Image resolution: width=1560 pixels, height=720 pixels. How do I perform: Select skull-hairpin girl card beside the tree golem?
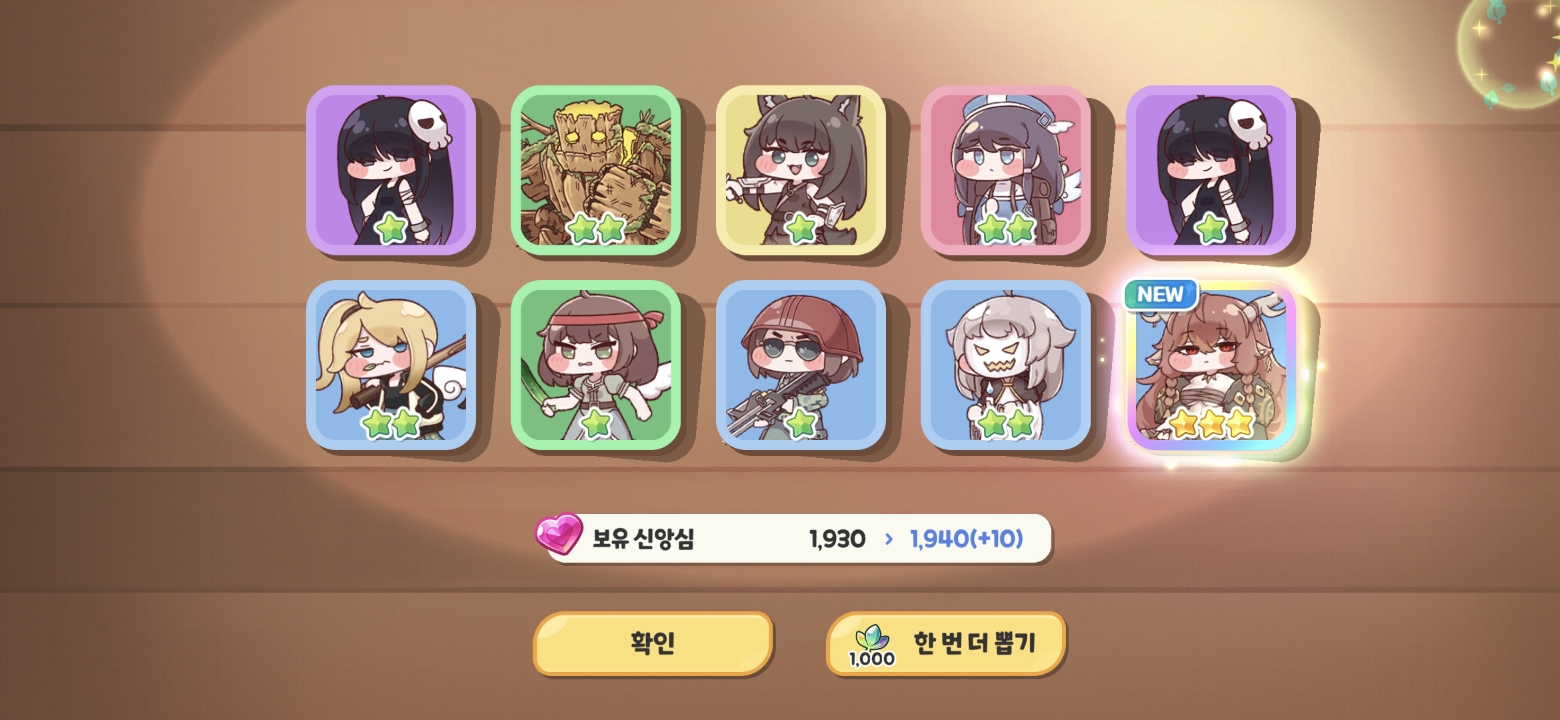[391, 170]
